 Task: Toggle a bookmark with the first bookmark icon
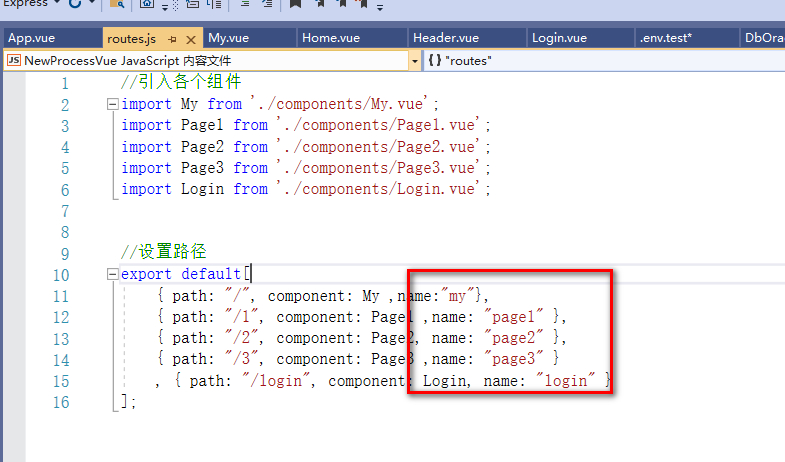click(x=295, y=4)
